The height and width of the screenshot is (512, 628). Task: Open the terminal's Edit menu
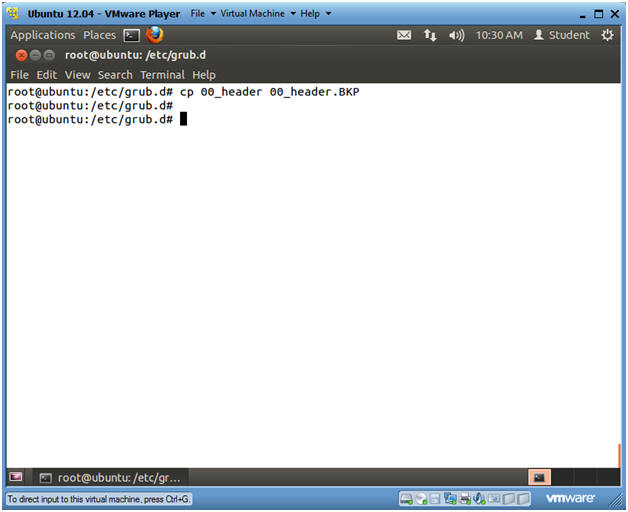coord(47,75)
